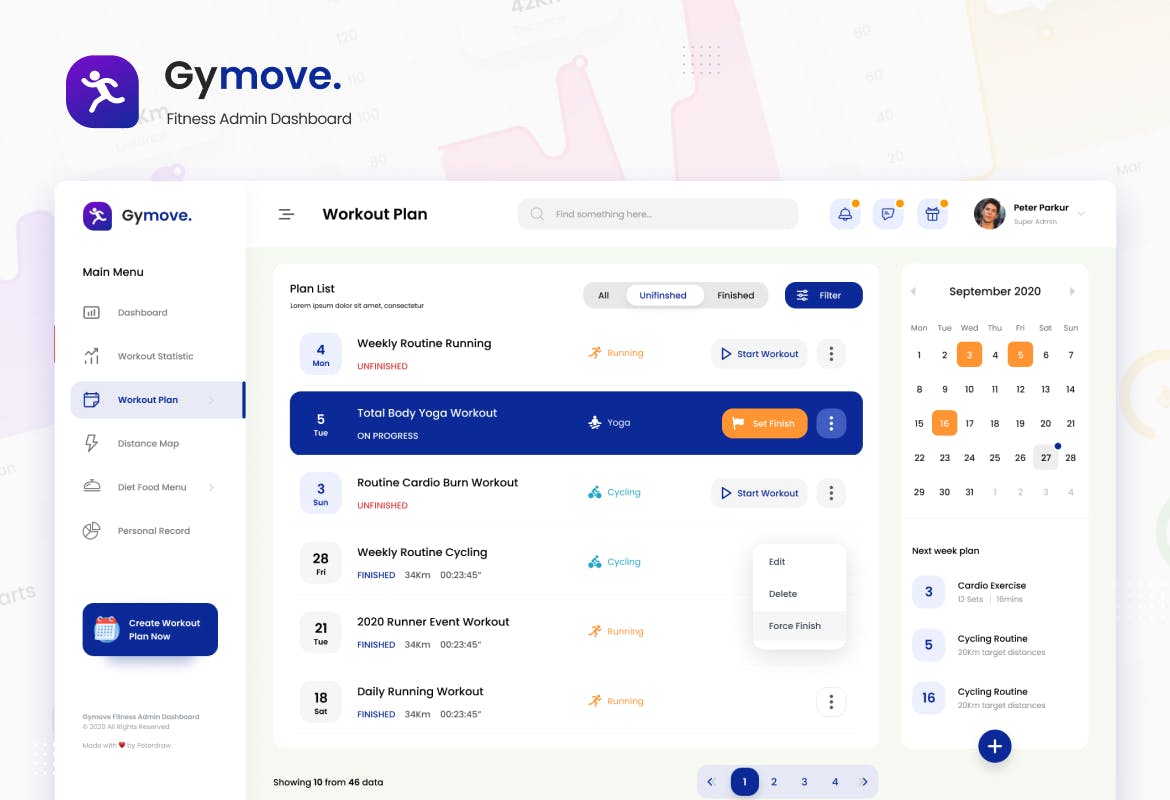
Task: Open the chat messages icon
Action: coord(888,214)
